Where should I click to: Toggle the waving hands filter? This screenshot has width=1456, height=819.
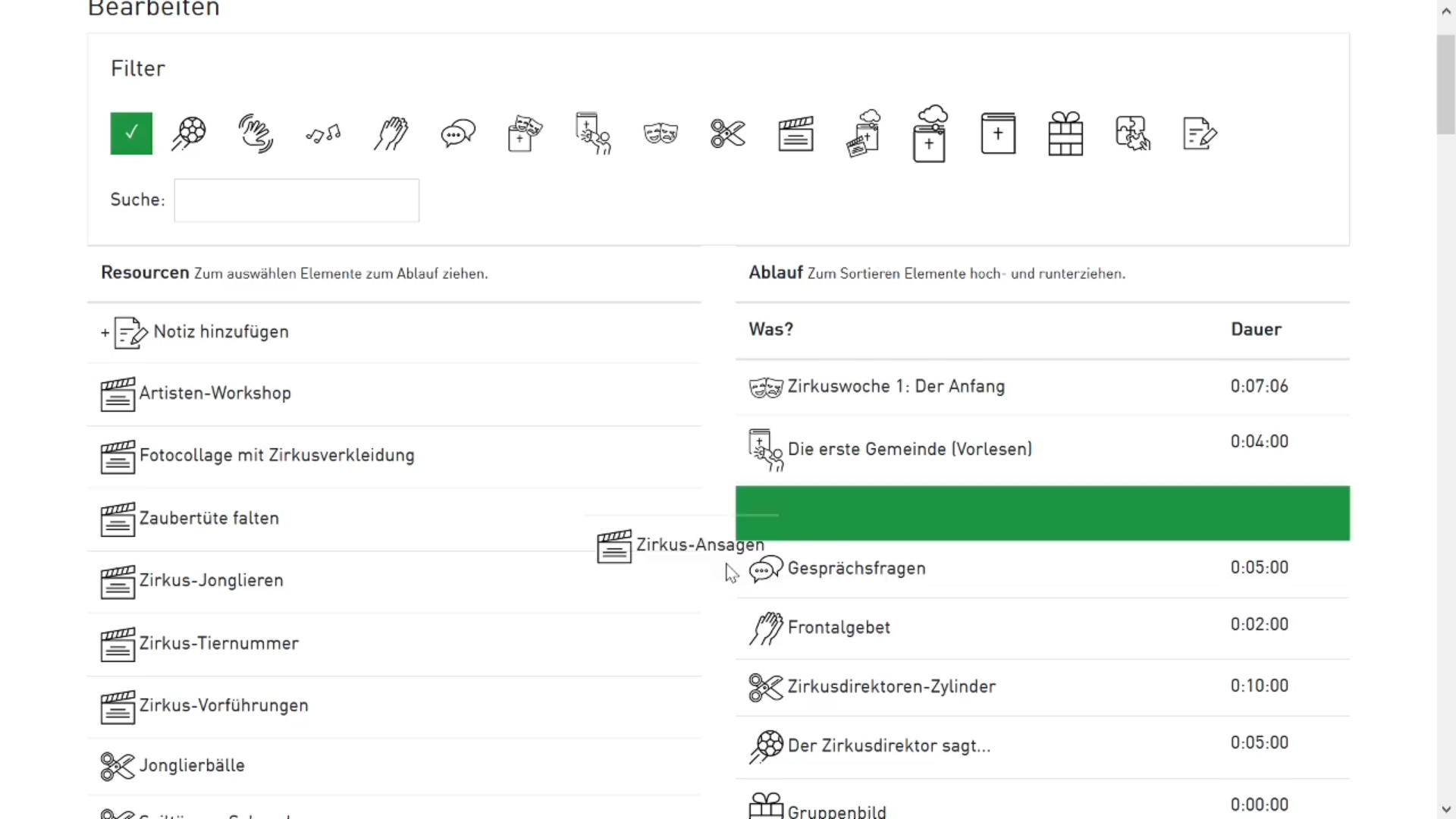coord(256,133)
